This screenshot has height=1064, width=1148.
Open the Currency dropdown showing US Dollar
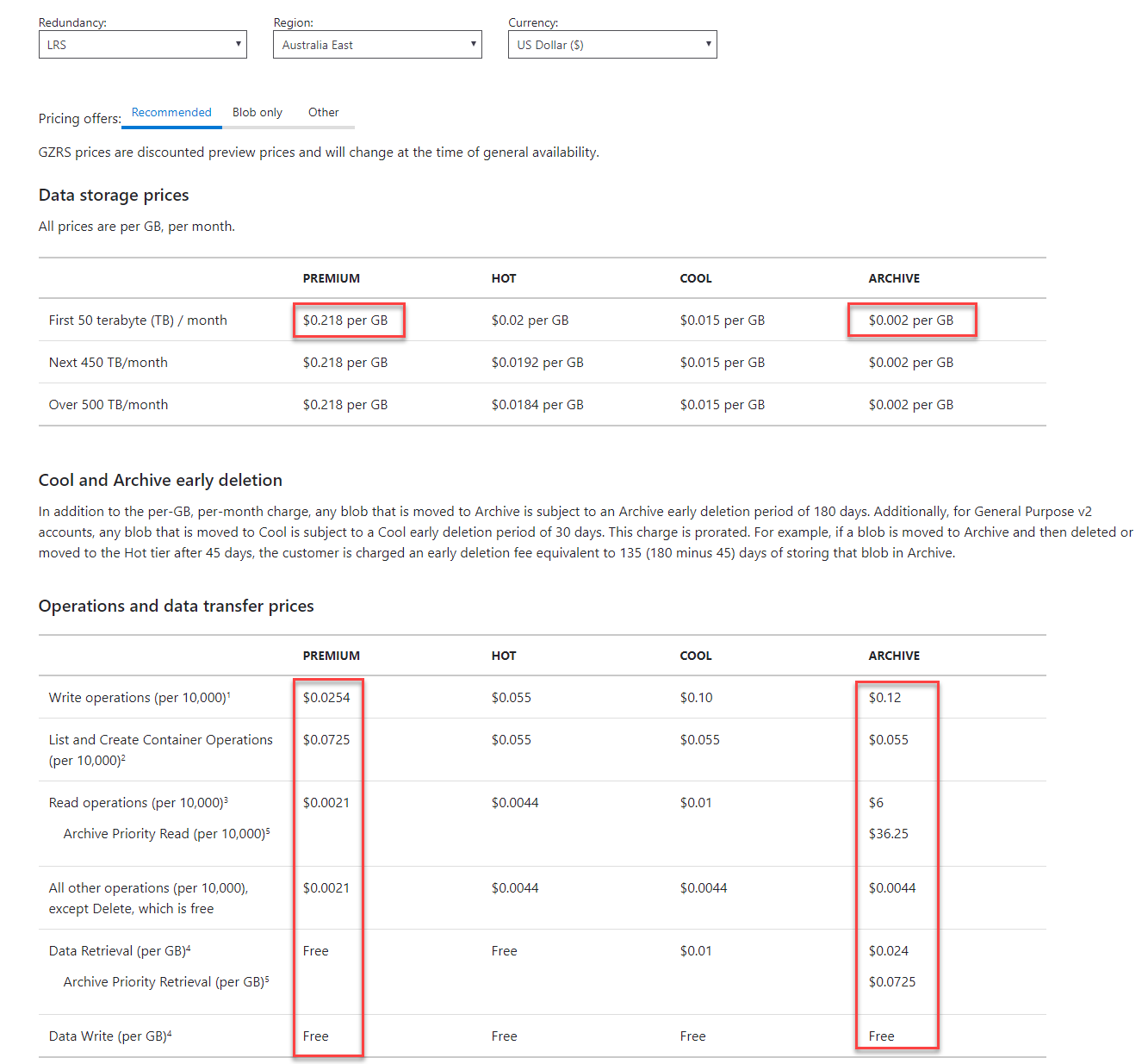[611, 45]
